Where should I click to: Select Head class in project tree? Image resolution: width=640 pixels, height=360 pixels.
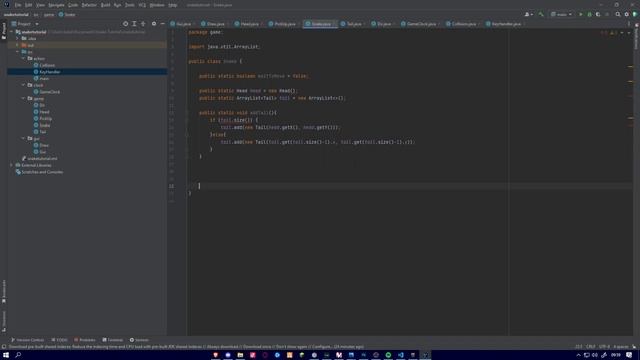(x=42, y=112)
